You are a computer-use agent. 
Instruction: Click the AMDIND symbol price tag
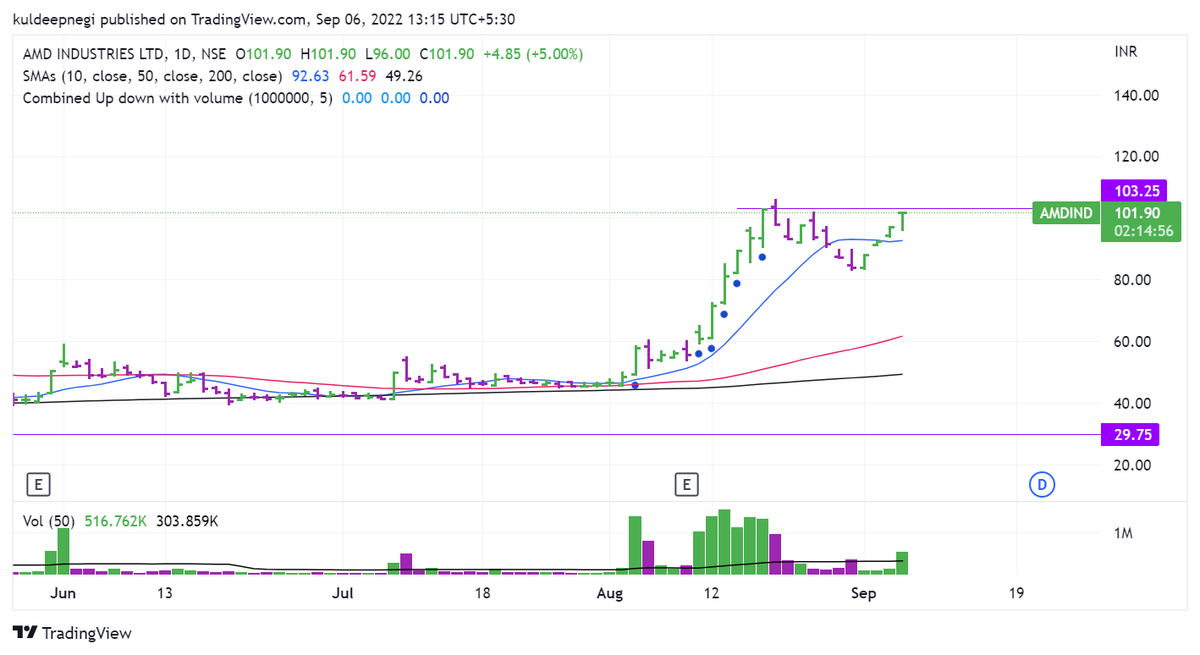tap(1066, 213)
